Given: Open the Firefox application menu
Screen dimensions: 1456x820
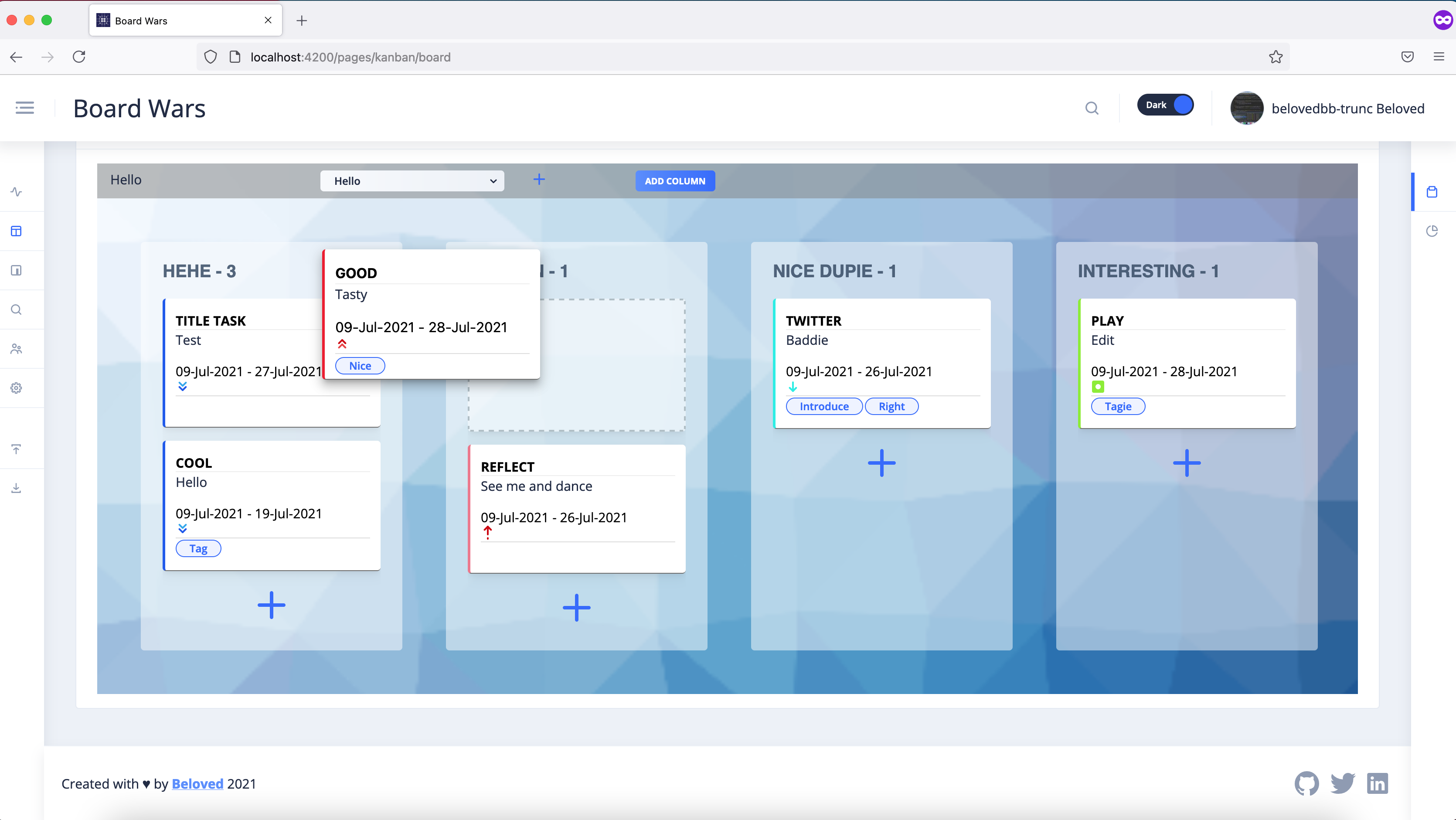Looking at the screenshot, I should point(1439,57).
